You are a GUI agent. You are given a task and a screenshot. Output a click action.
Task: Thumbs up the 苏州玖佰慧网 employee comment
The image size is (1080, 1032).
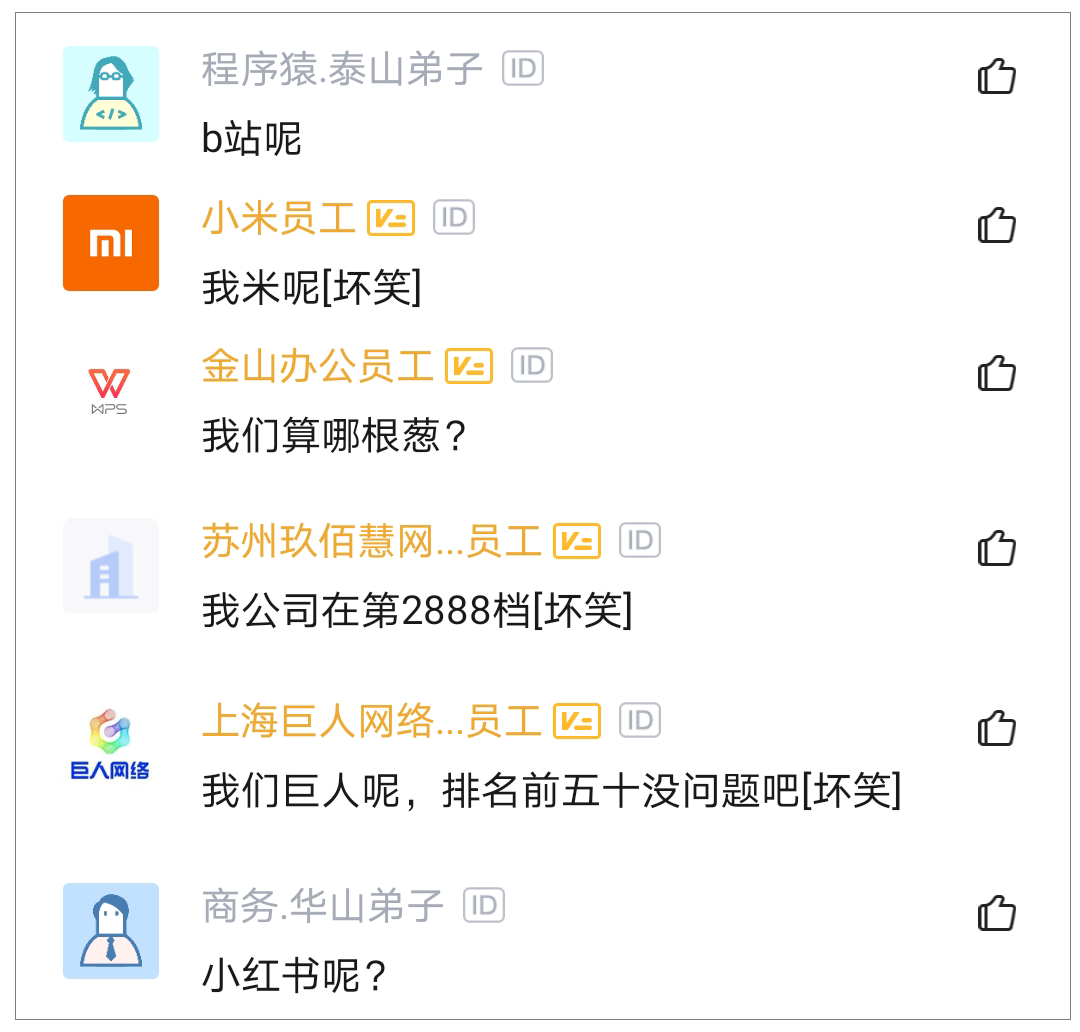(x=996, y=548)
